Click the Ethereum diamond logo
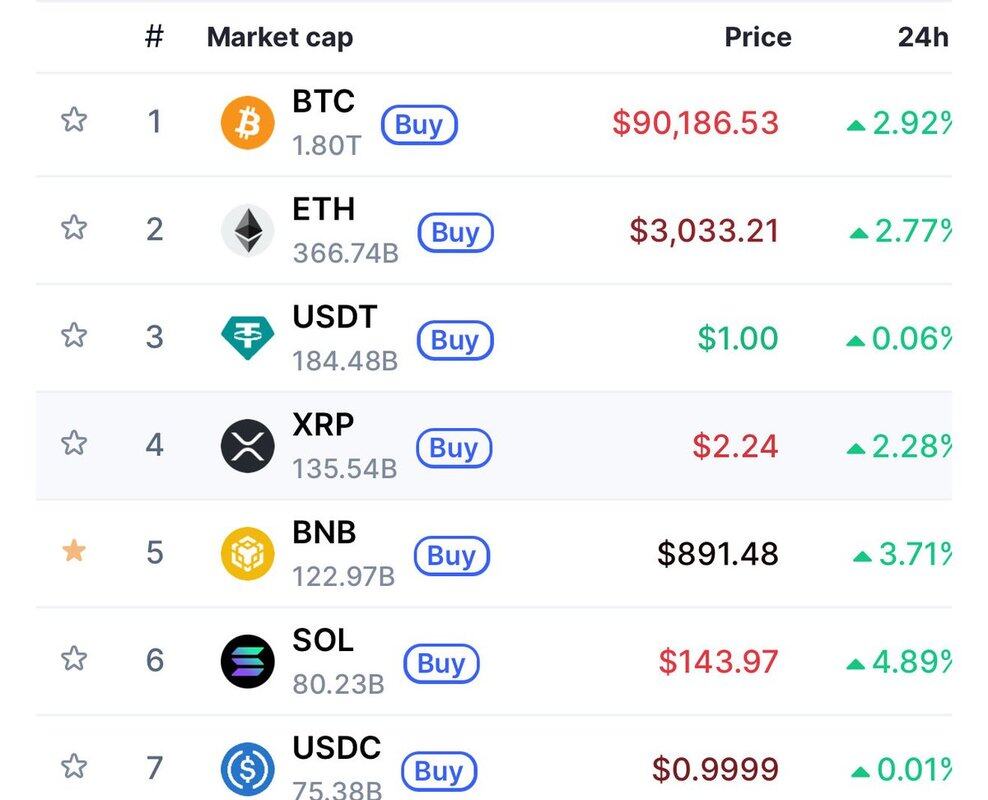988x800 pixels. tap(247, 231)
